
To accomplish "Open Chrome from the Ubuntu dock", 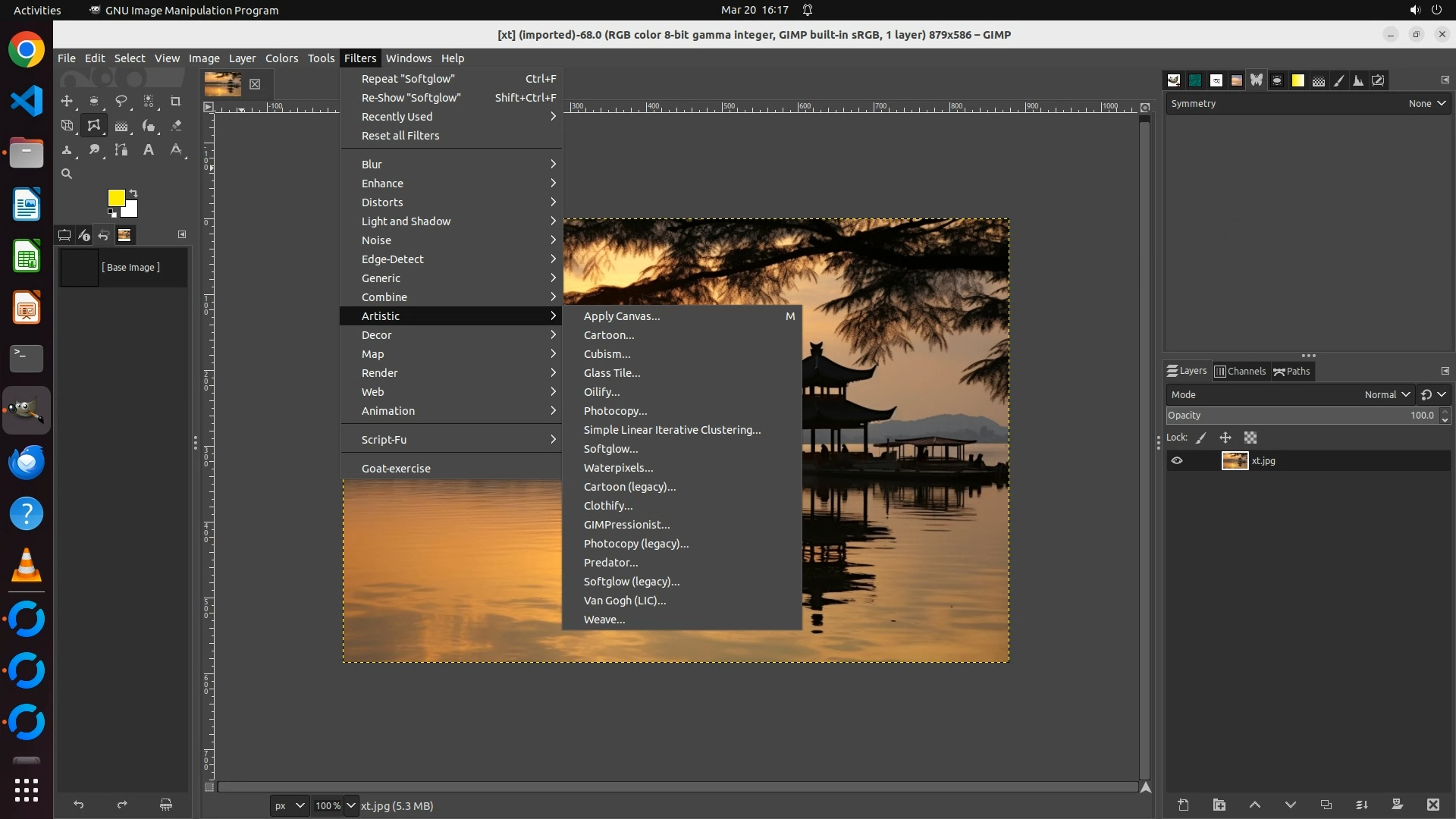I will 27,50.
